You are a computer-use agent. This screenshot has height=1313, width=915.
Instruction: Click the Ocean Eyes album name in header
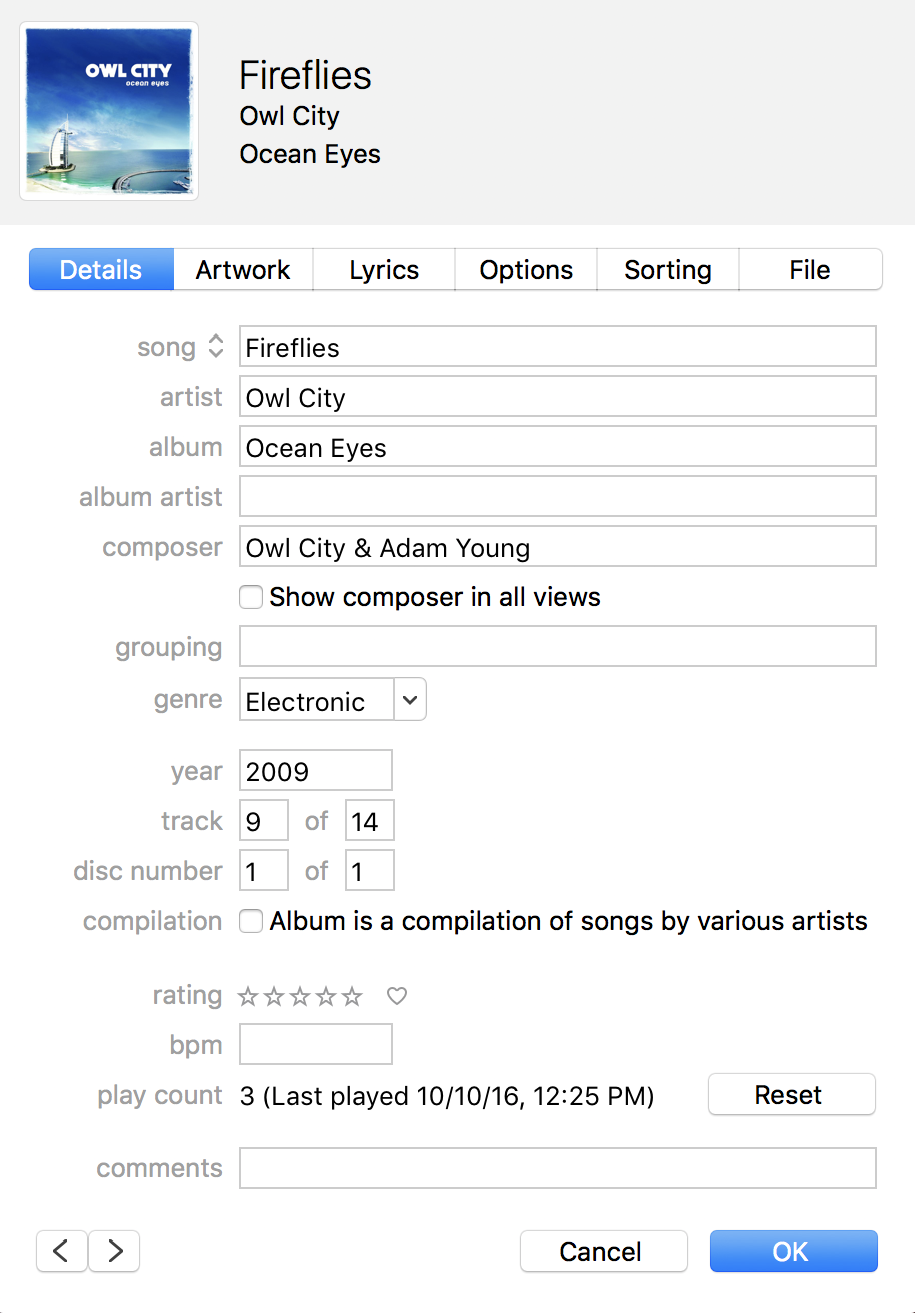pyautogui.click(x=310, y=155)
